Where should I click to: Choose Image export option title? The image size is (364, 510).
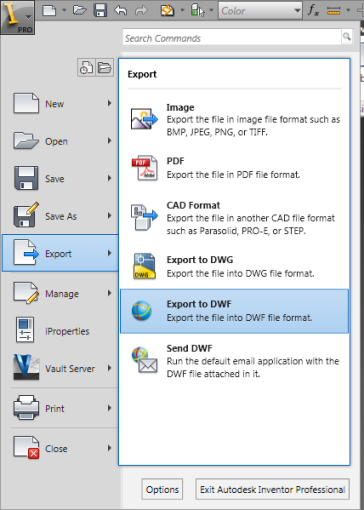point(180,107)
